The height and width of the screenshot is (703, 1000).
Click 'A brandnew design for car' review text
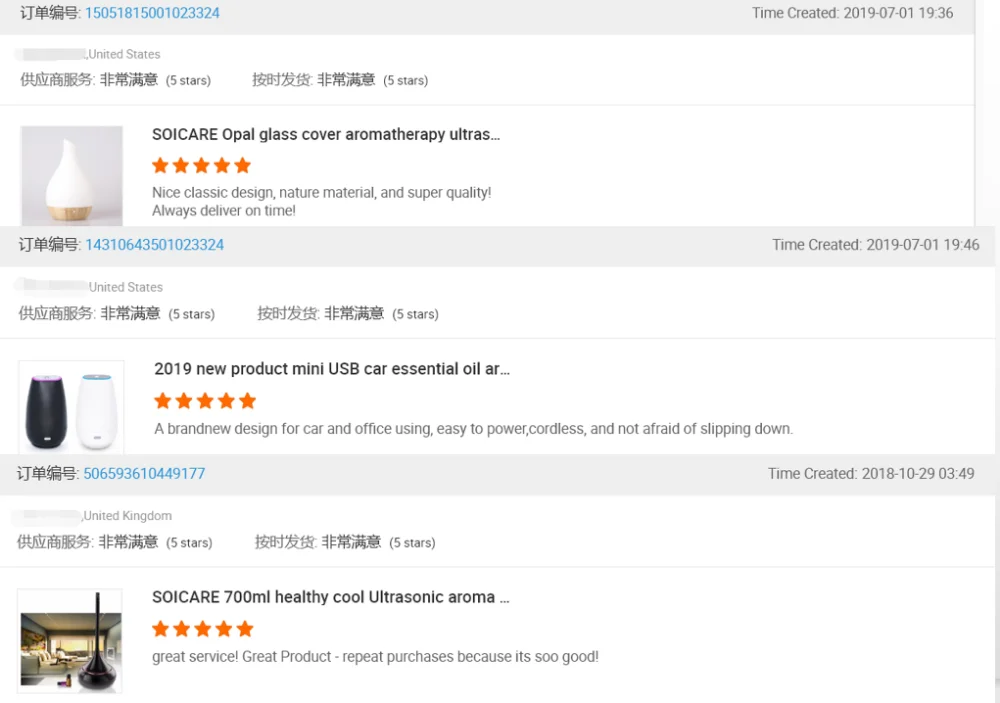473,429
